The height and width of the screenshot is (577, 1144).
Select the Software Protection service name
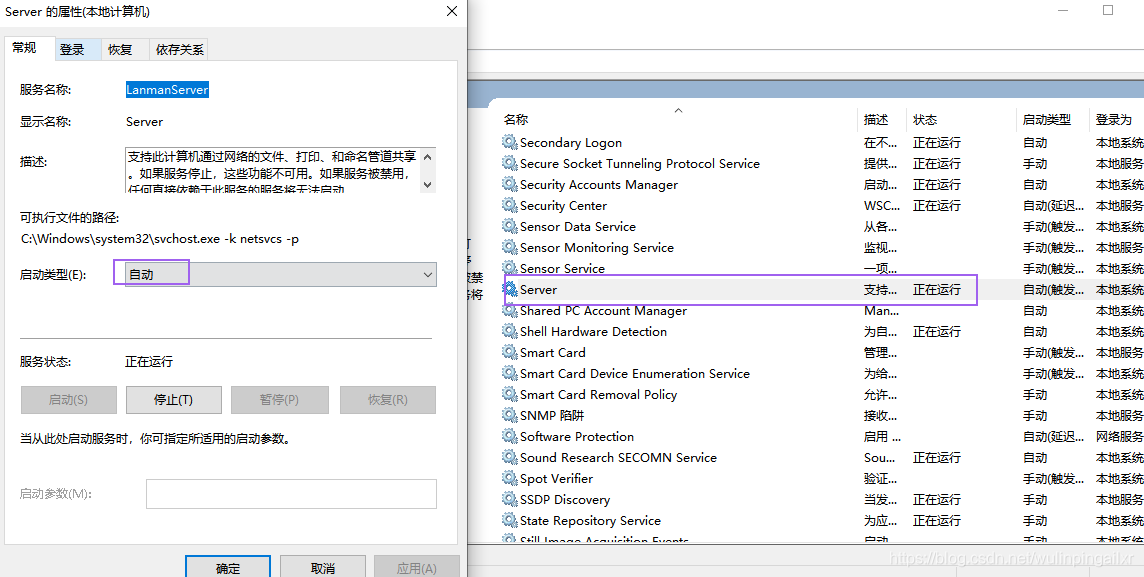576,436
